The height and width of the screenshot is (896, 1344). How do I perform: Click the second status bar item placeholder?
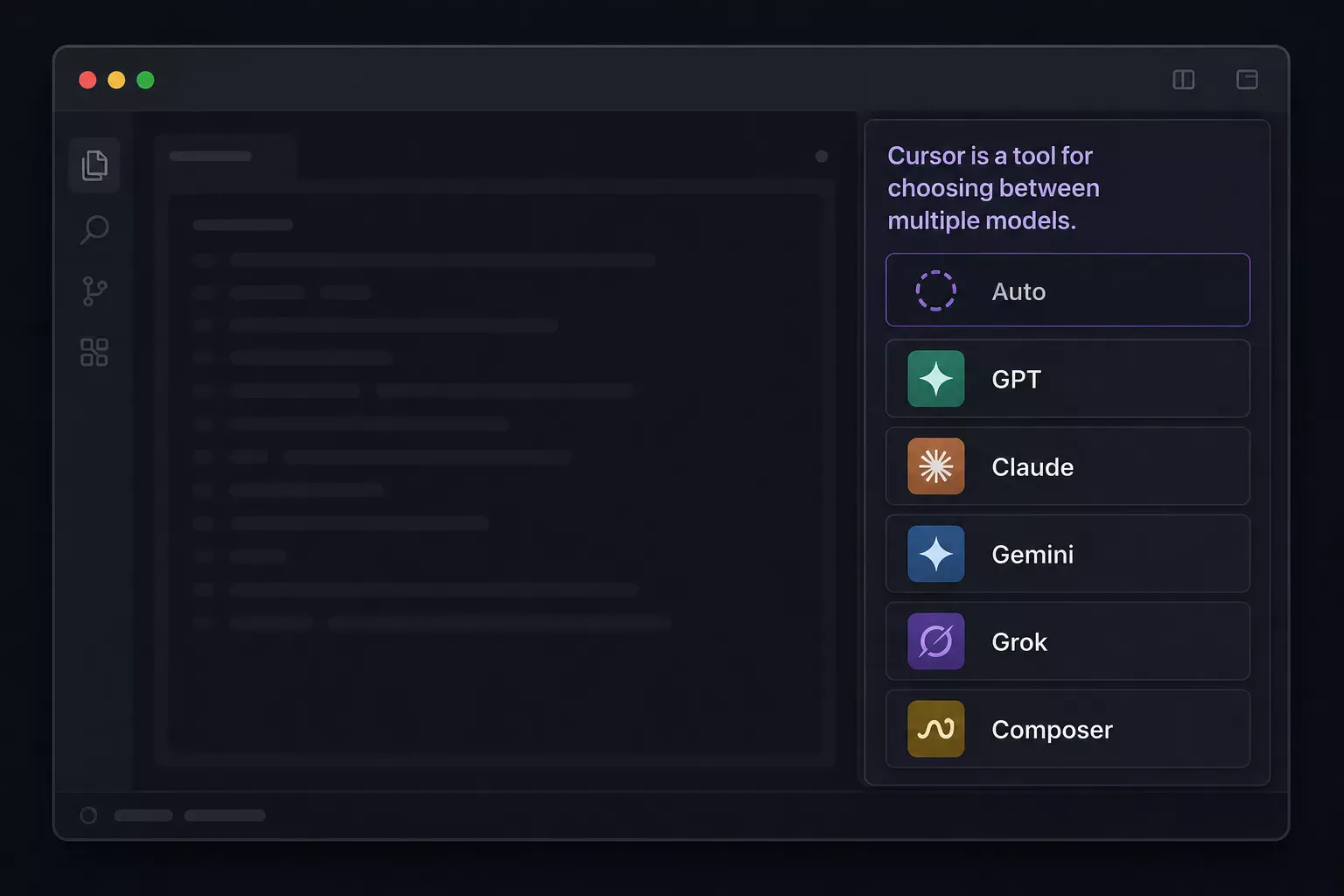225,815
